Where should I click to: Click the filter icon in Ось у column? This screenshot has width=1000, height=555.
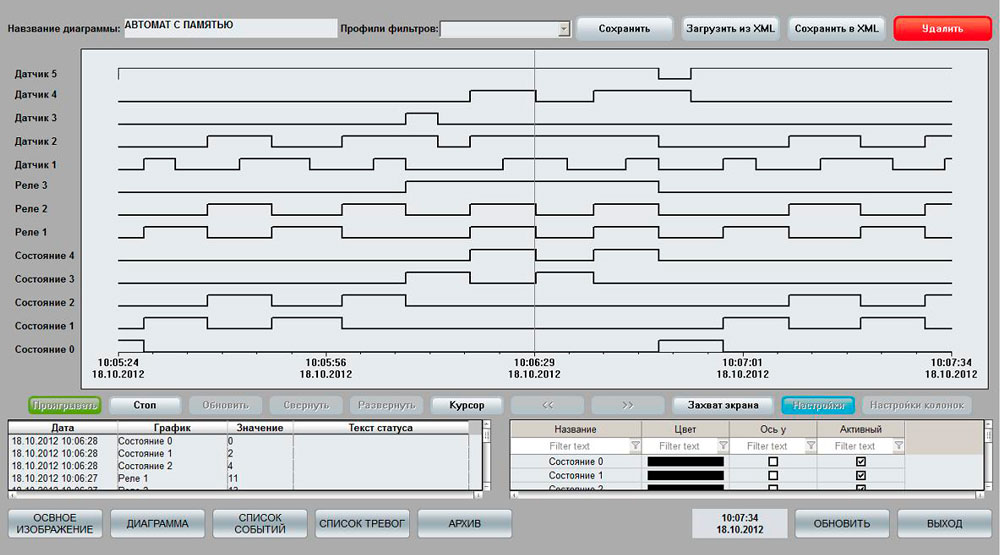point(810,446)
